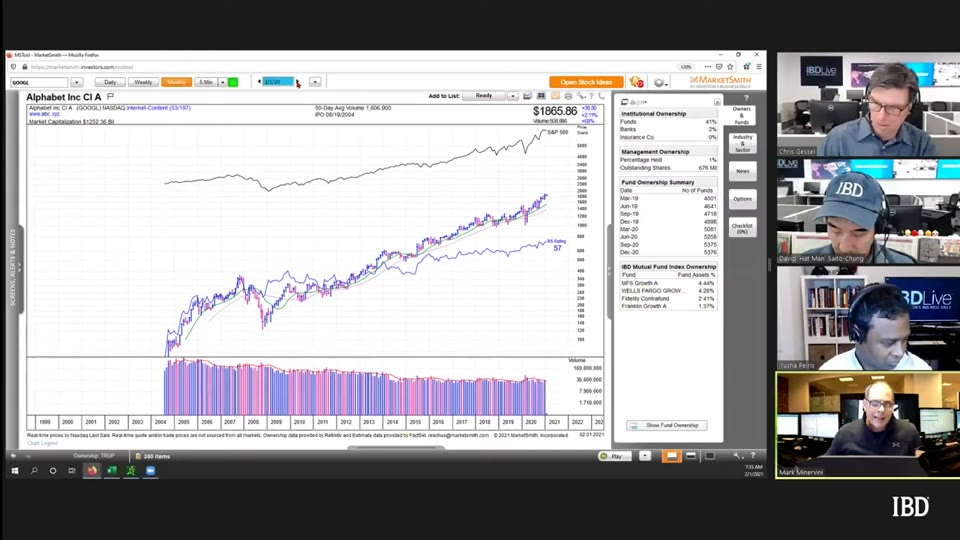Open Windows taskbar search
This screenshot has height=540, width=960.
pos(34,471)
